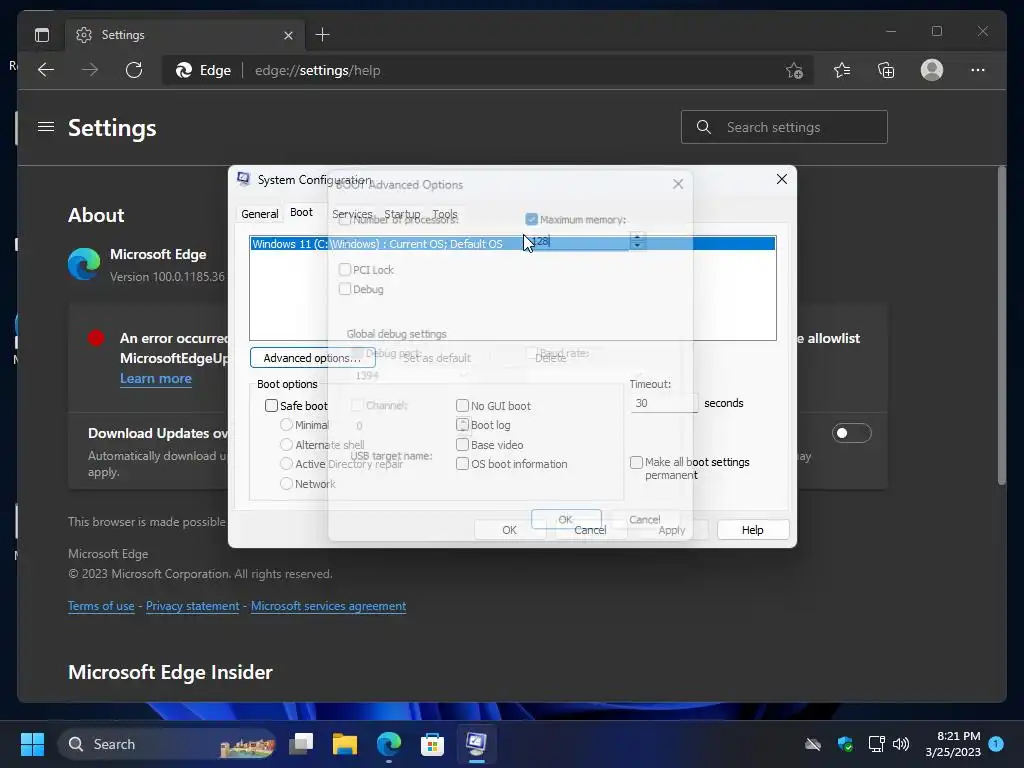Select the Settings browser tab
The image size is (1024, 768).
[185, 35]
